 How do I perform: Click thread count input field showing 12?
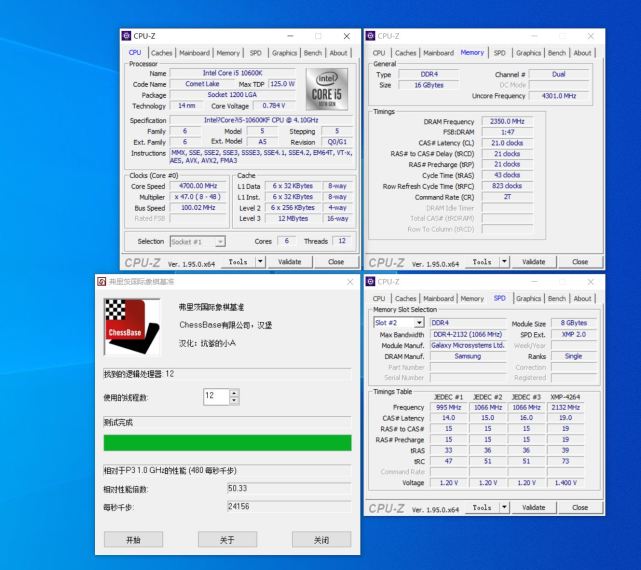click(217, 397)
